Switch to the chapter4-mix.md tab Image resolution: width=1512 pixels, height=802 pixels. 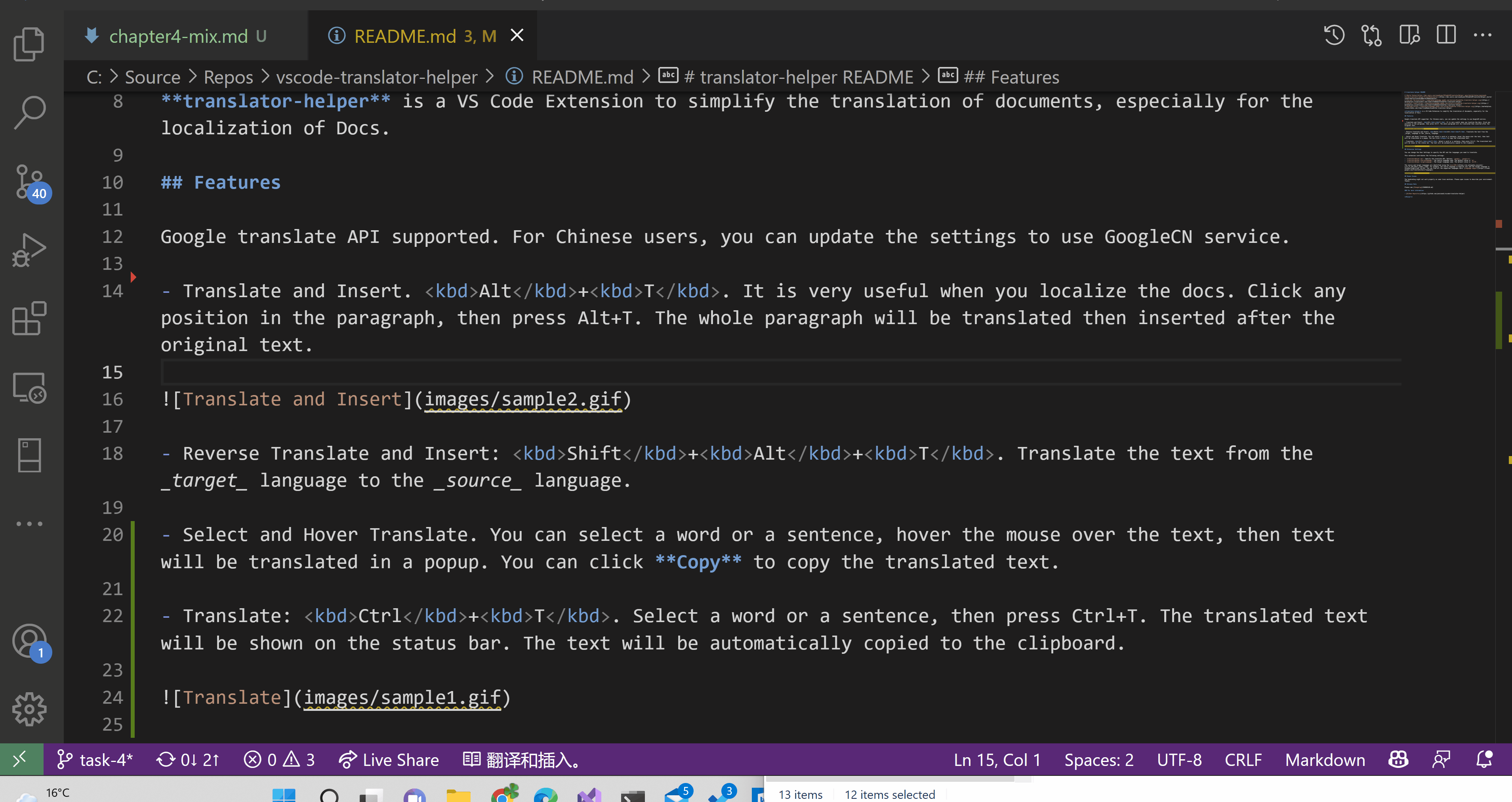point(178,36)
